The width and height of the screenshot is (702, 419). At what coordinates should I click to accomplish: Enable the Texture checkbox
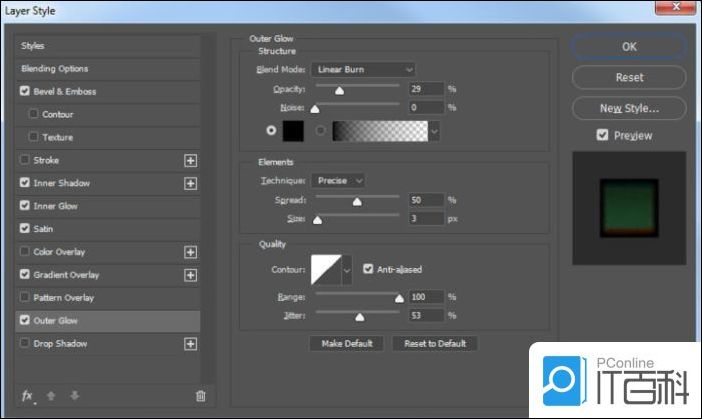33,137
